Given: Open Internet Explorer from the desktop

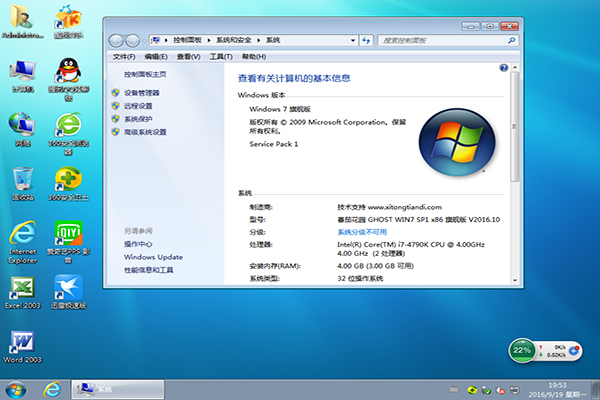Looking at the screenshot, I should pyautogui.click(x=23, y=242).
